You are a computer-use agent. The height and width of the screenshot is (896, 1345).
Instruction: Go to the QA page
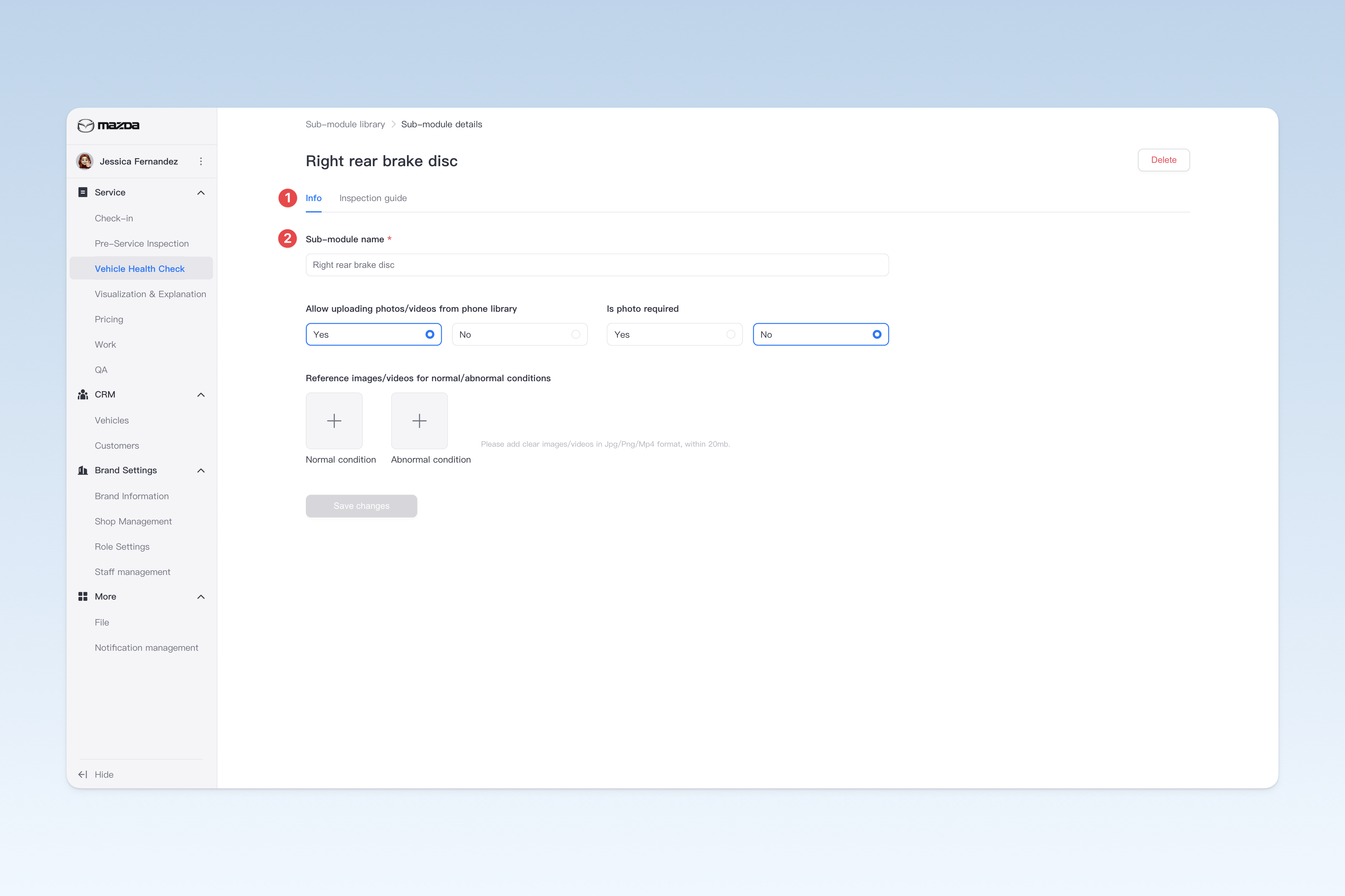pyautogui.click(x=101, y=370)
